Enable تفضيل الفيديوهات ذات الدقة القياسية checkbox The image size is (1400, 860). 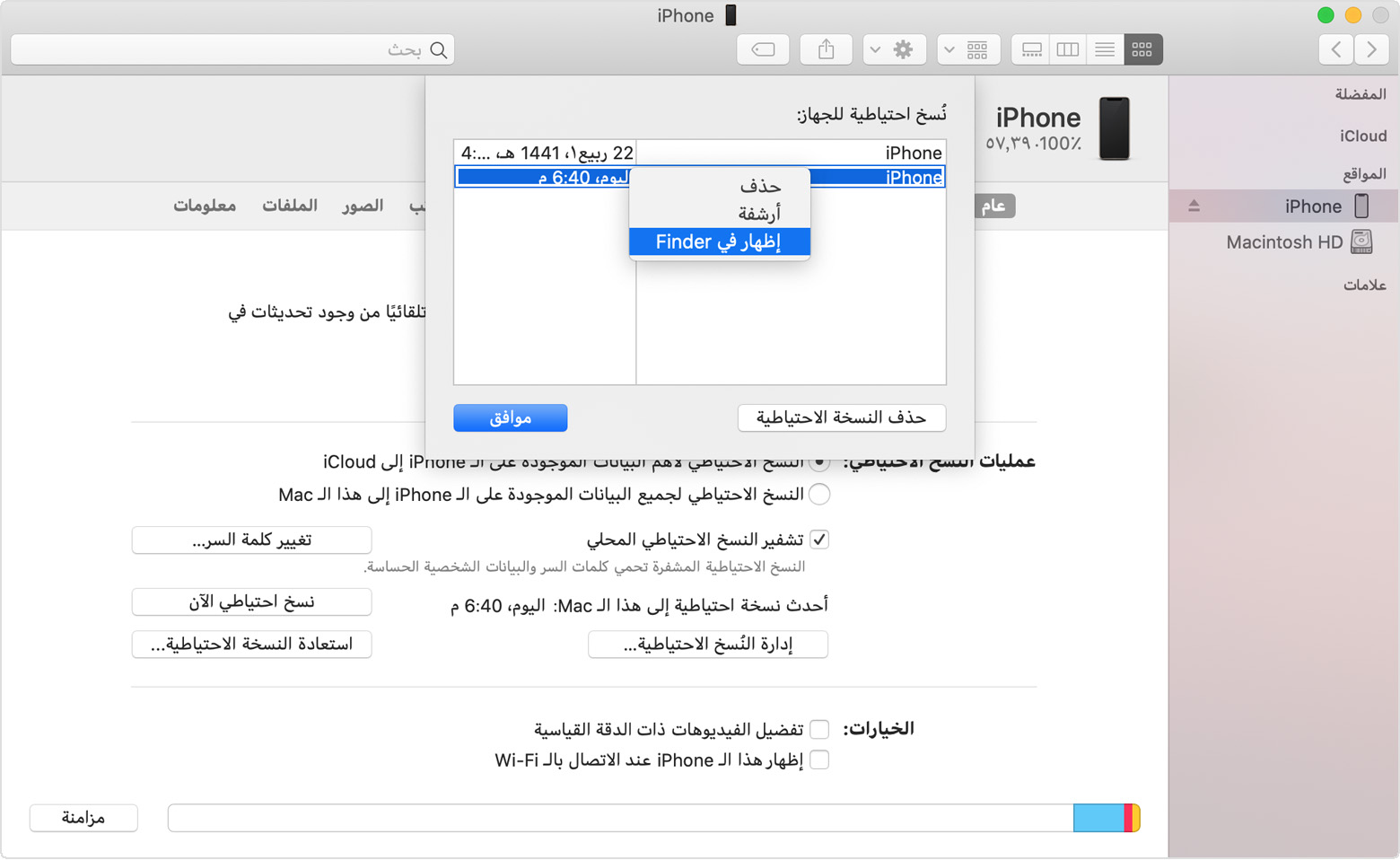pos(819,729)
